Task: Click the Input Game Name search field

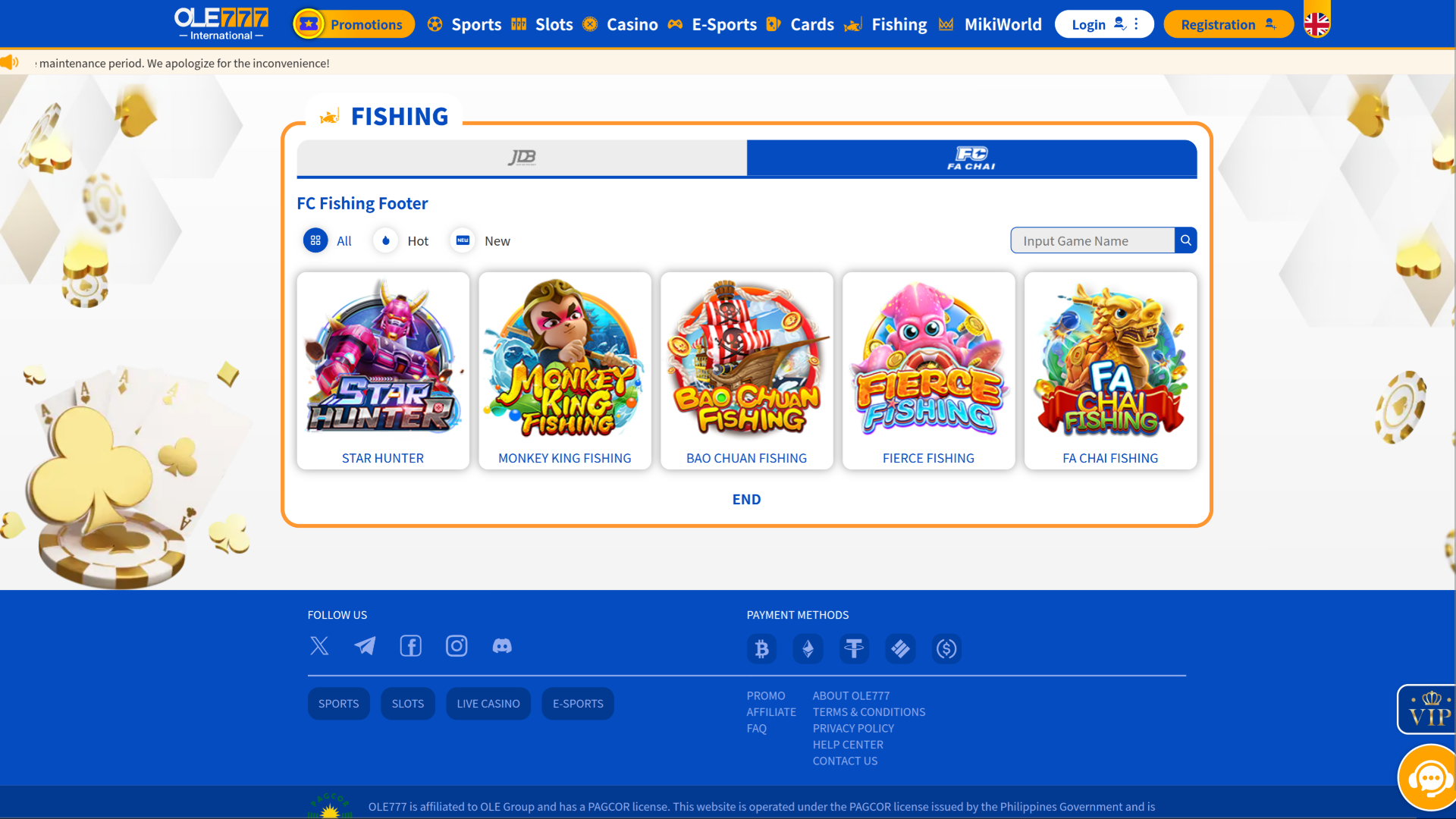Action: pyautogui.click(x=1092, y=240)
